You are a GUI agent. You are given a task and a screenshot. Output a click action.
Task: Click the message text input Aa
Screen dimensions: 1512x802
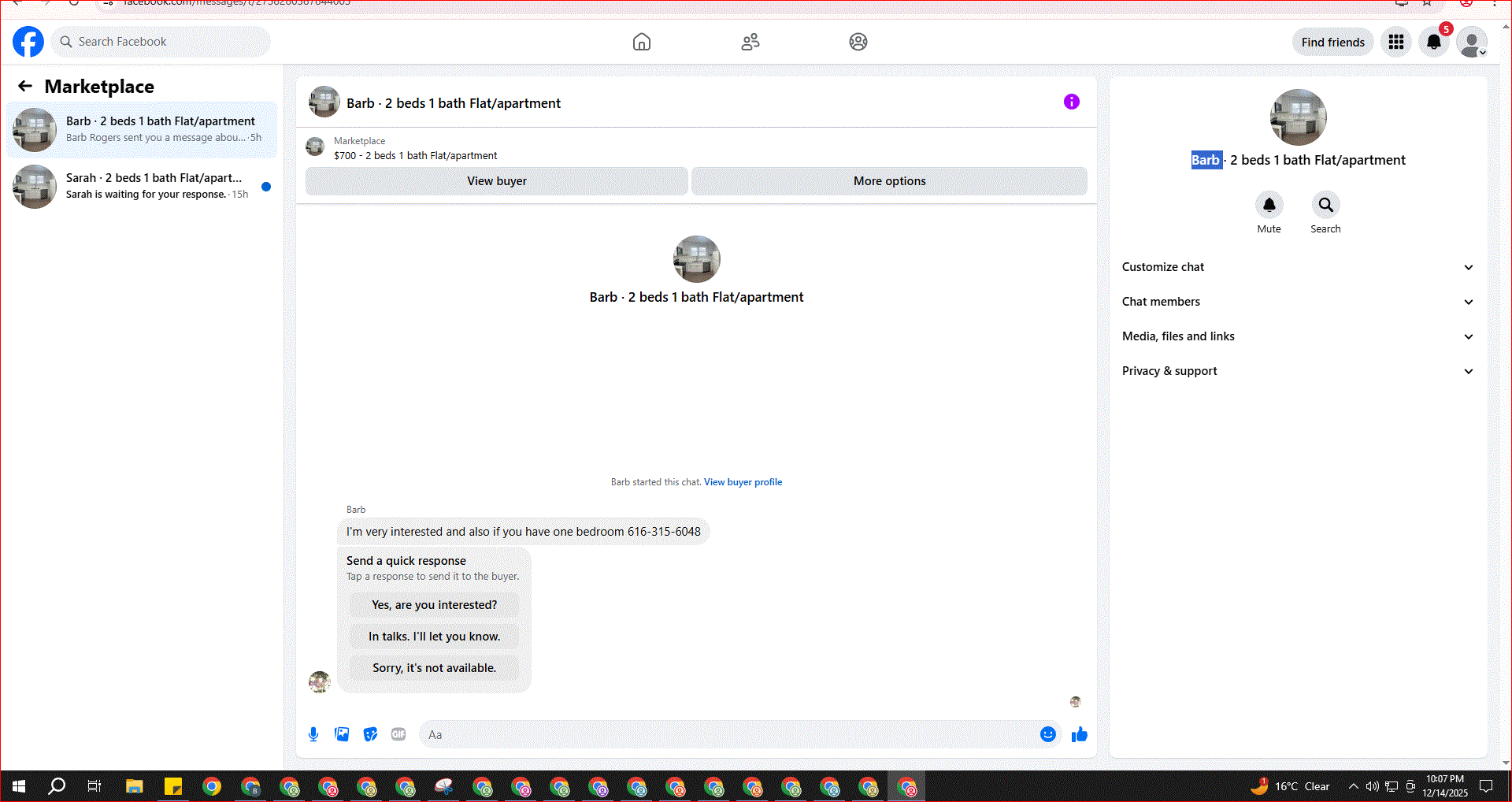(728, 734)
